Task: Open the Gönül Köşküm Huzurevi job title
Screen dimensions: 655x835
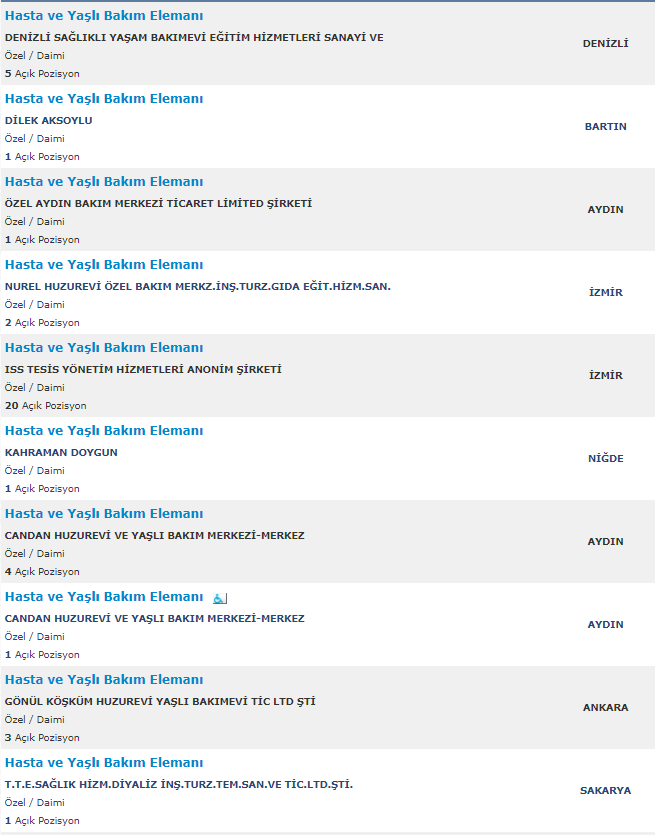Action: coord(104,680)
